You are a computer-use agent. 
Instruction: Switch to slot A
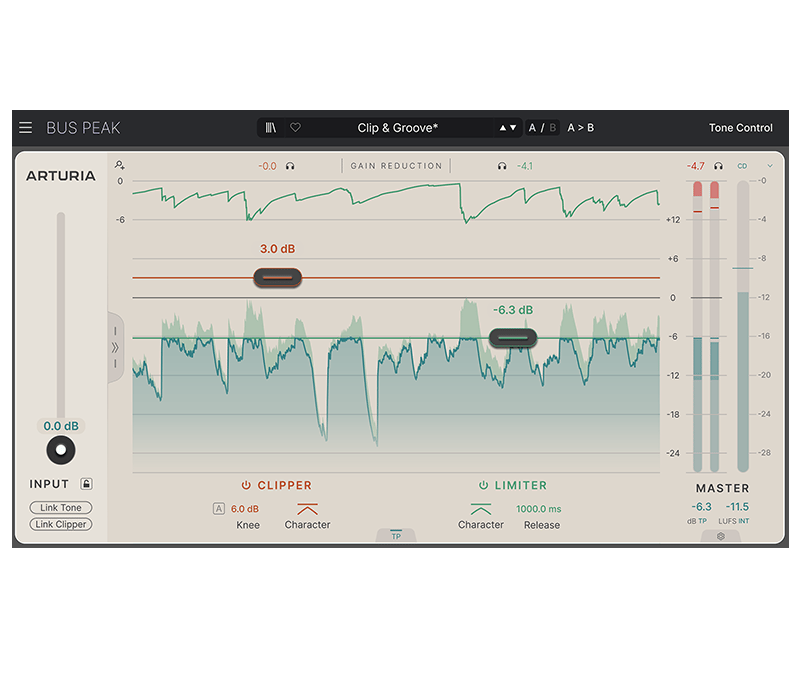coord(532,128)
